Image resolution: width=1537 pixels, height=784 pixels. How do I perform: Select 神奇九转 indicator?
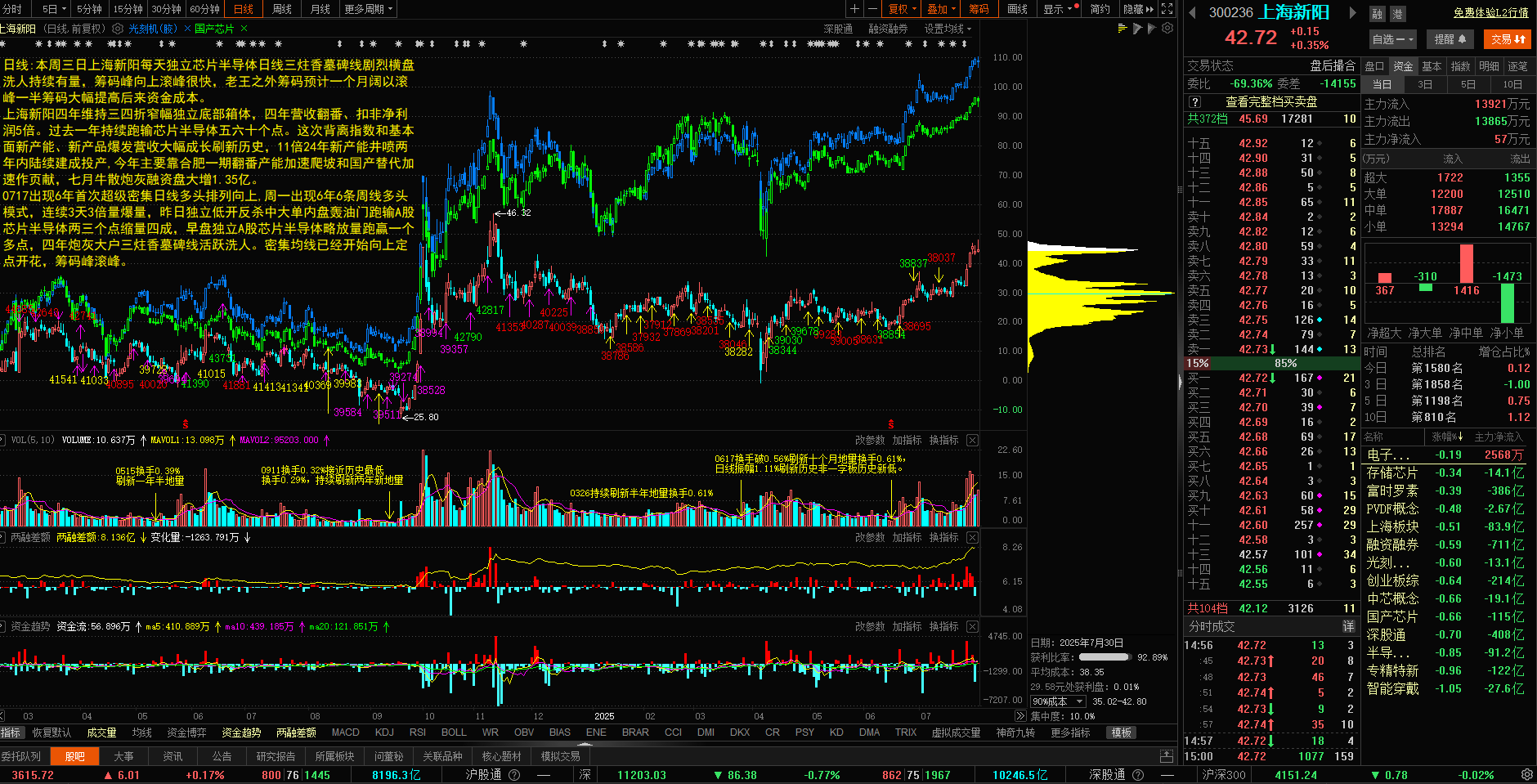click(1015, 732)
